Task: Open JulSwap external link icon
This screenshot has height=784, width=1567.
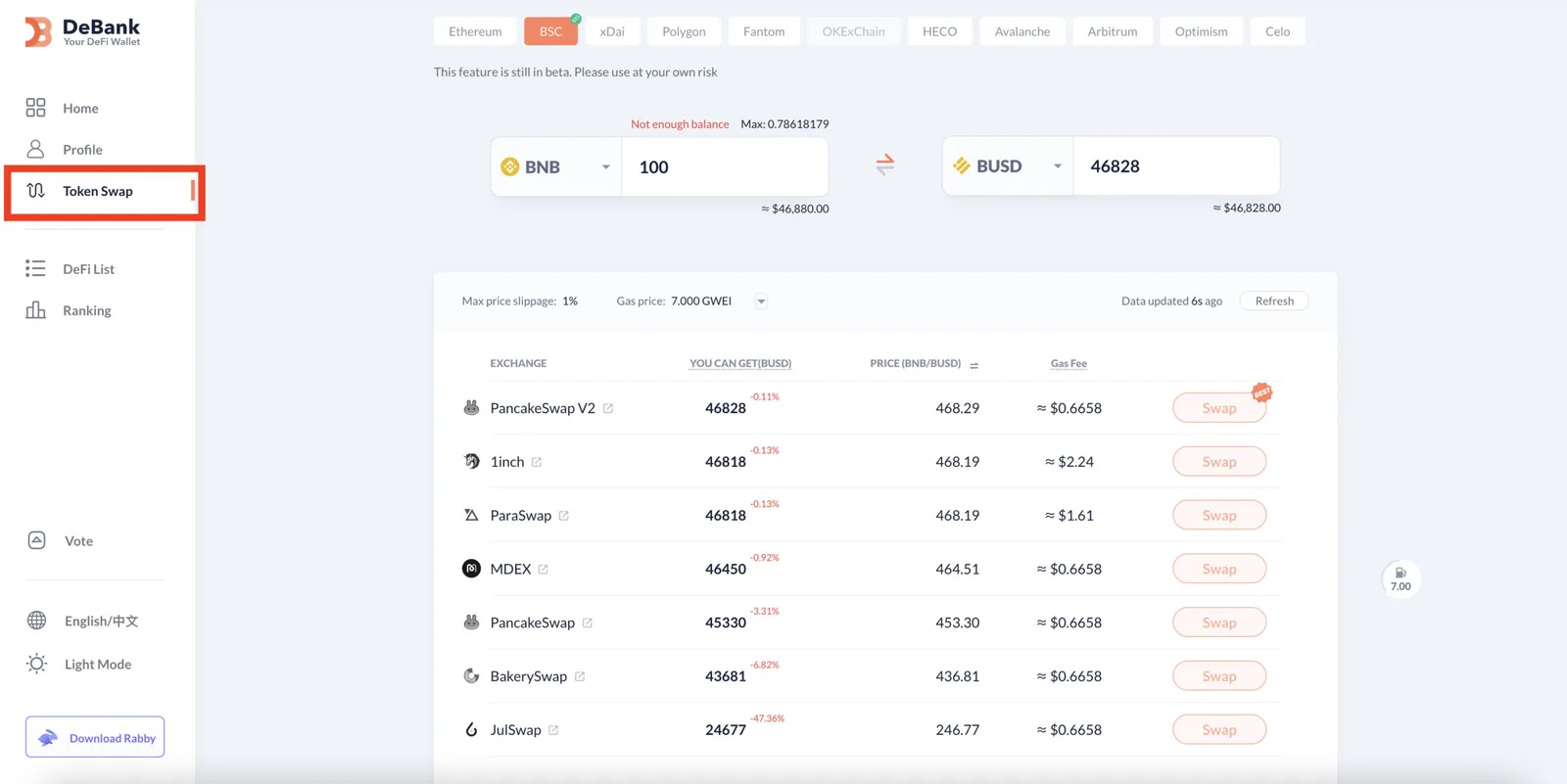Action: (x=553, y=730)
